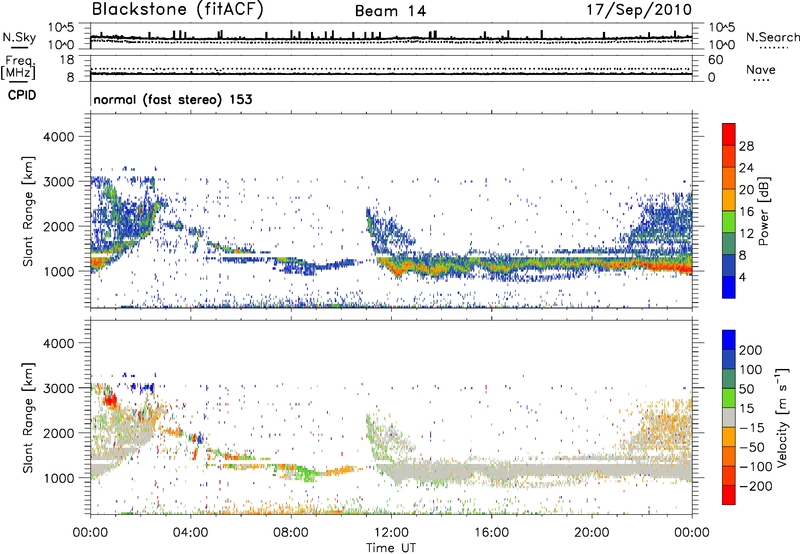Click the N.Sky legend label
The width and height of the screenshot is (800, 554).
19,37
